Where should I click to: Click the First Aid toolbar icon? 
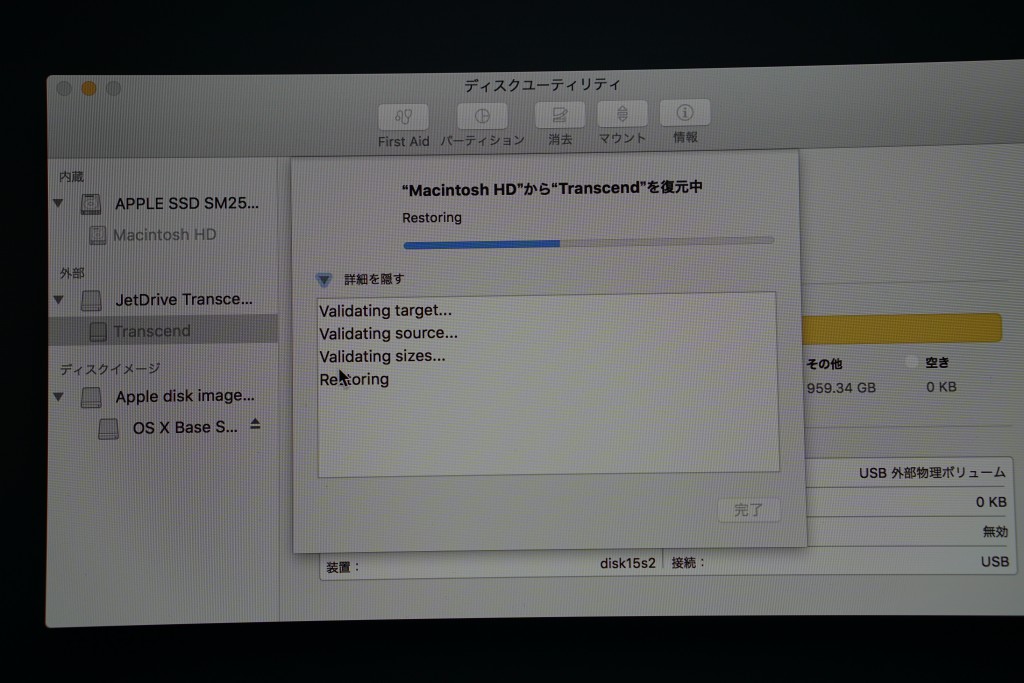[403, 117]
